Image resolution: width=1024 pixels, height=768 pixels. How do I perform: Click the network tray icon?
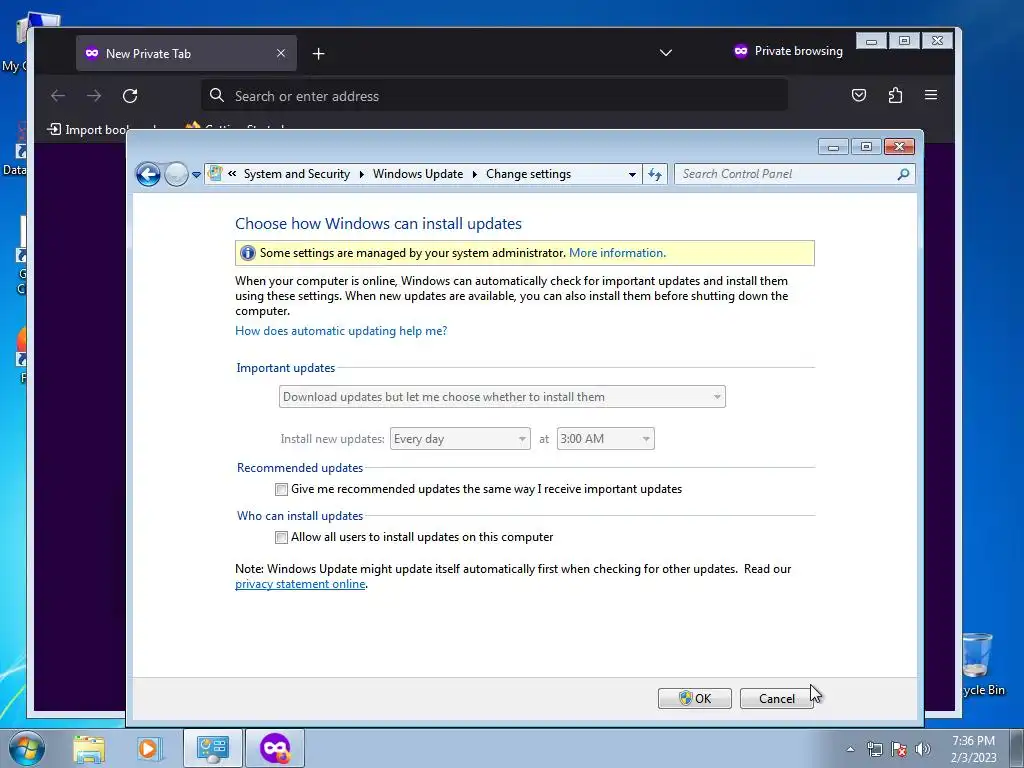tap(874, 749)
